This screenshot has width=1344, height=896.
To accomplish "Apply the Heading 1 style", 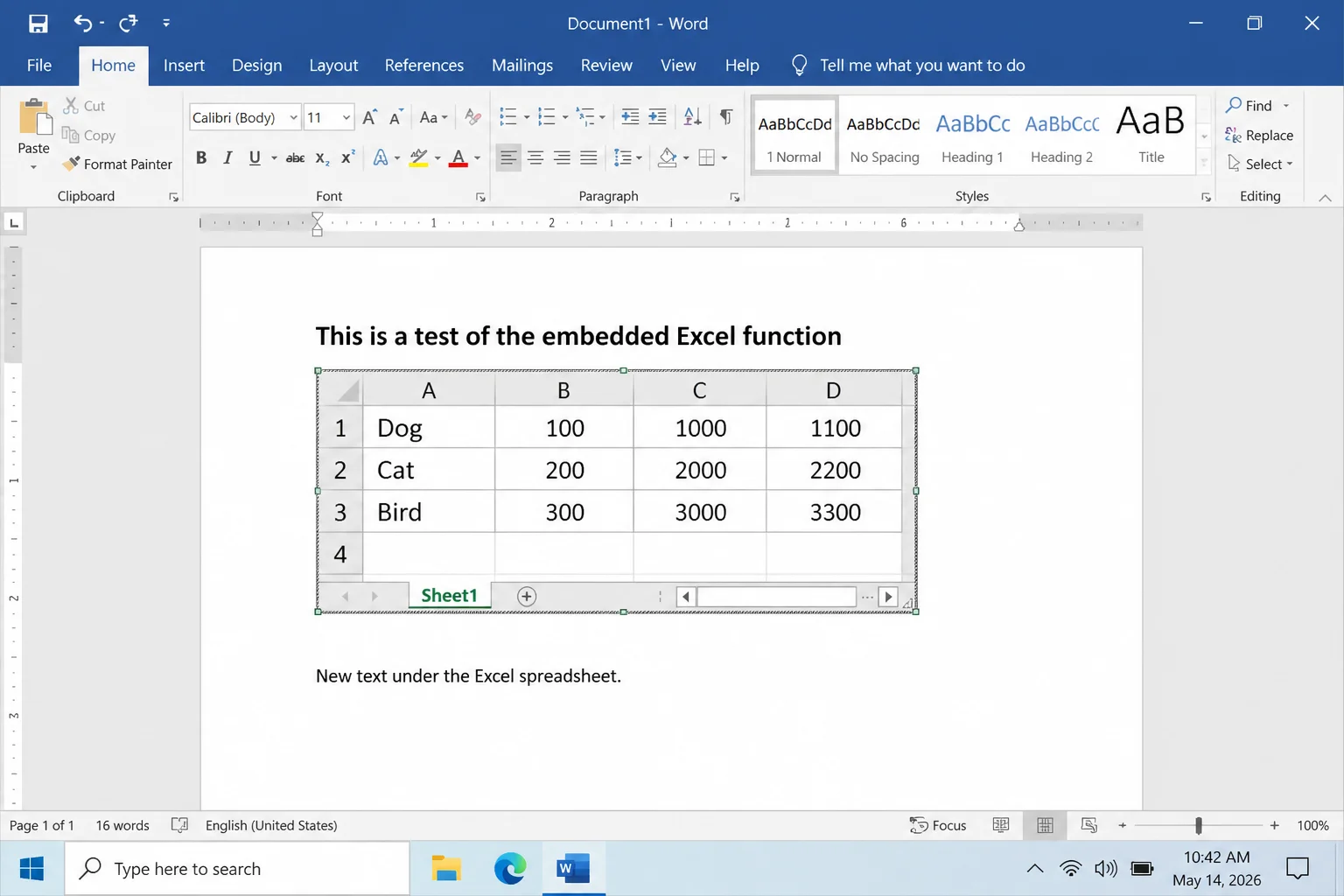I will point(973,136).
